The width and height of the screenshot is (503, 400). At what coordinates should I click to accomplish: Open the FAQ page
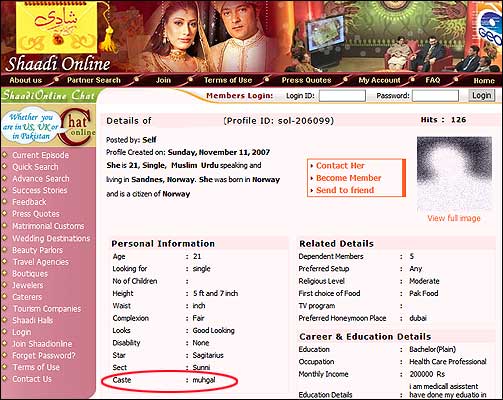click(x=433, y=80)
